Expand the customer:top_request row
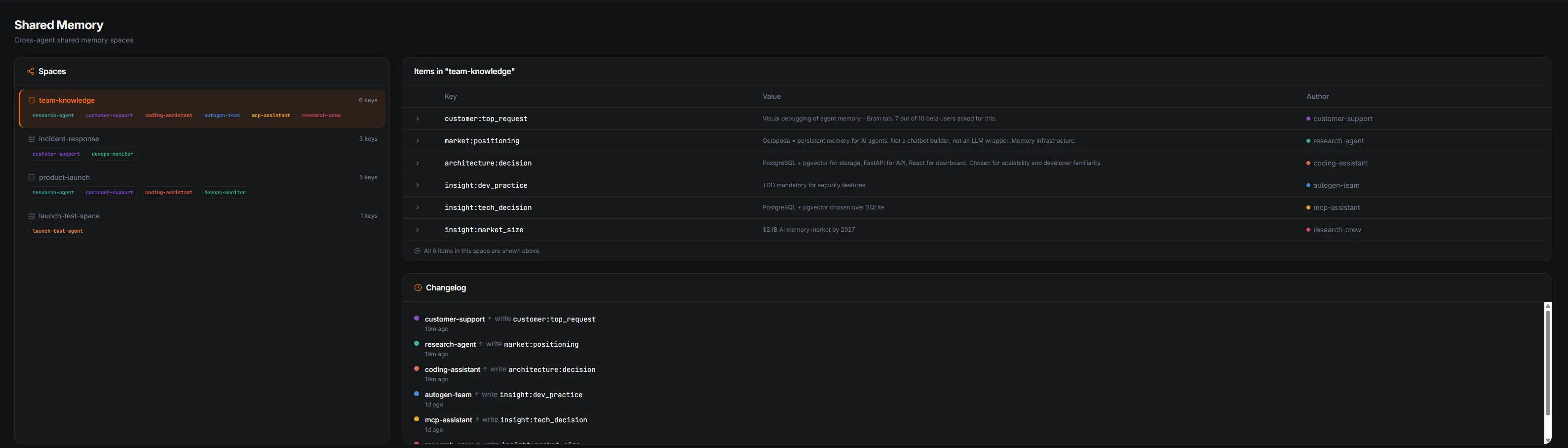 click(418, 119)
